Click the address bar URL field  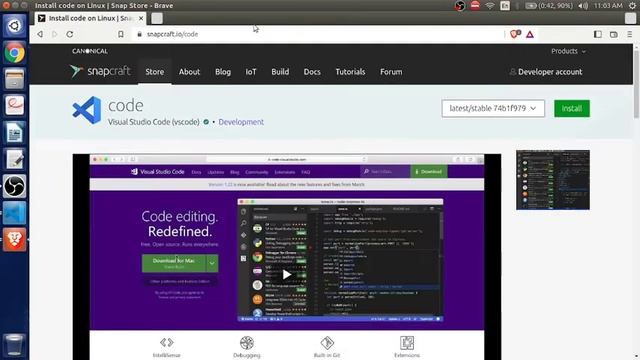pyautogui.click(x=318, y=34)
